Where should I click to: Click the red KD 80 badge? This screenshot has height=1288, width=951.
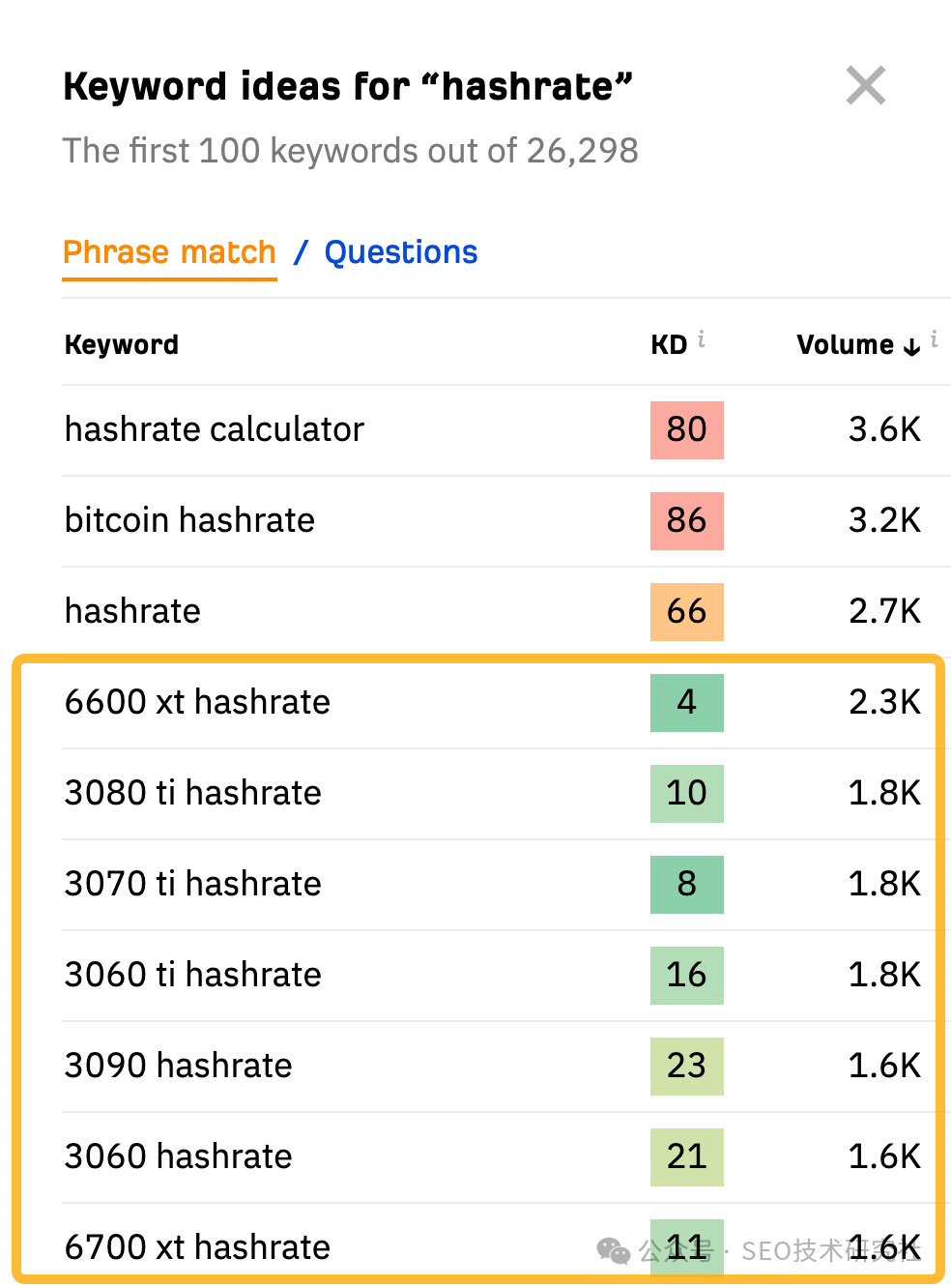pos(687,430)
